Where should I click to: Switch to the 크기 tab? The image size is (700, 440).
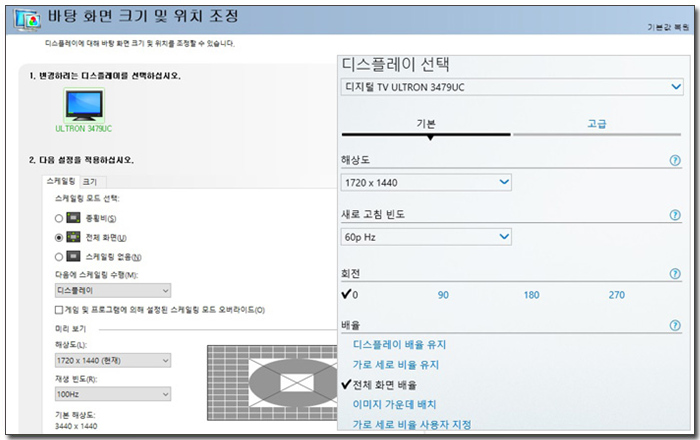pos(90,181)
